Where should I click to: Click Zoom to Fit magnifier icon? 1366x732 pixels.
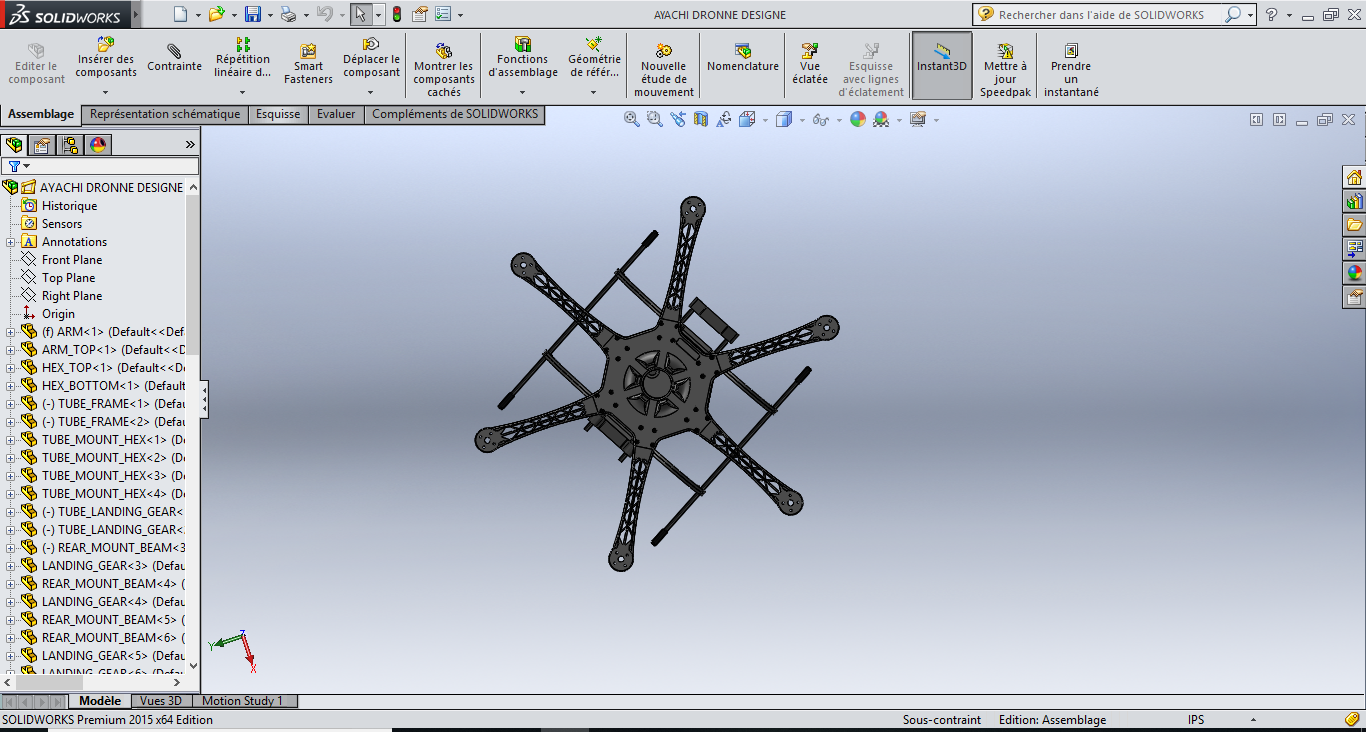tap(632, 119)
